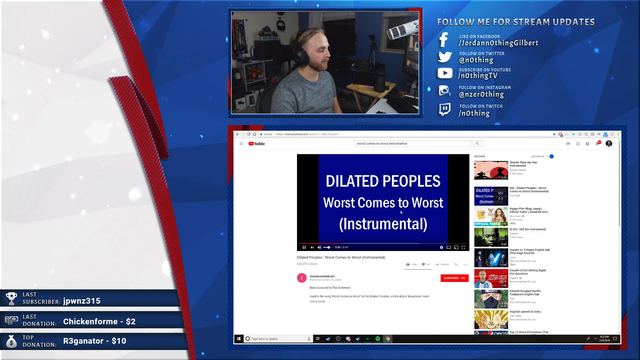Click the Facebook /JordannOthingGilbert overlay entry
The height and width of the screenshot is (360, 640).
click(x=488, y=40)
